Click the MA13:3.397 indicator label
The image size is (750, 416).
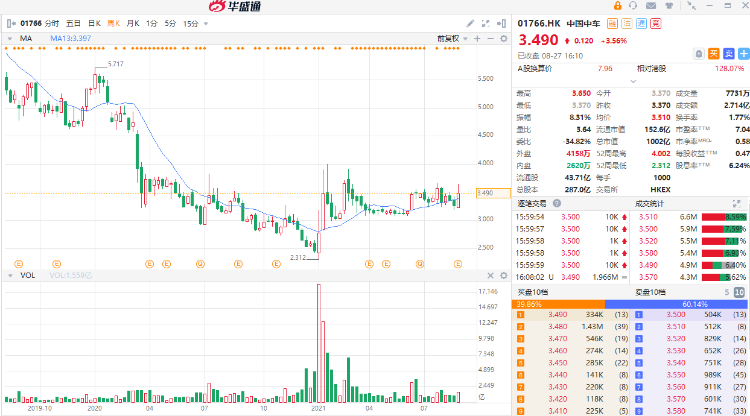[x=71, y=38]
